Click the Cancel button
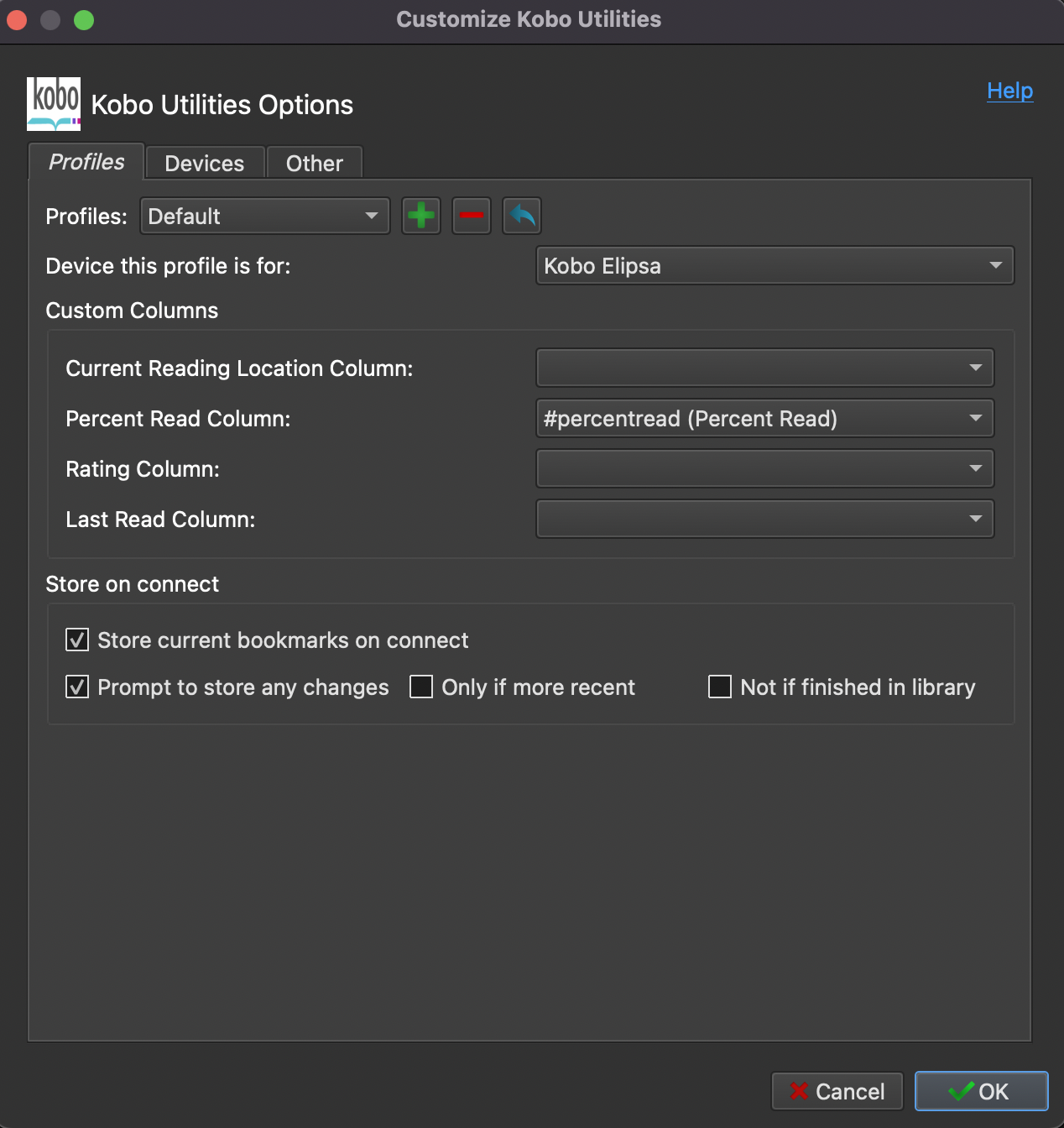This screenshot has height=1128, width=1064. 837,1091
